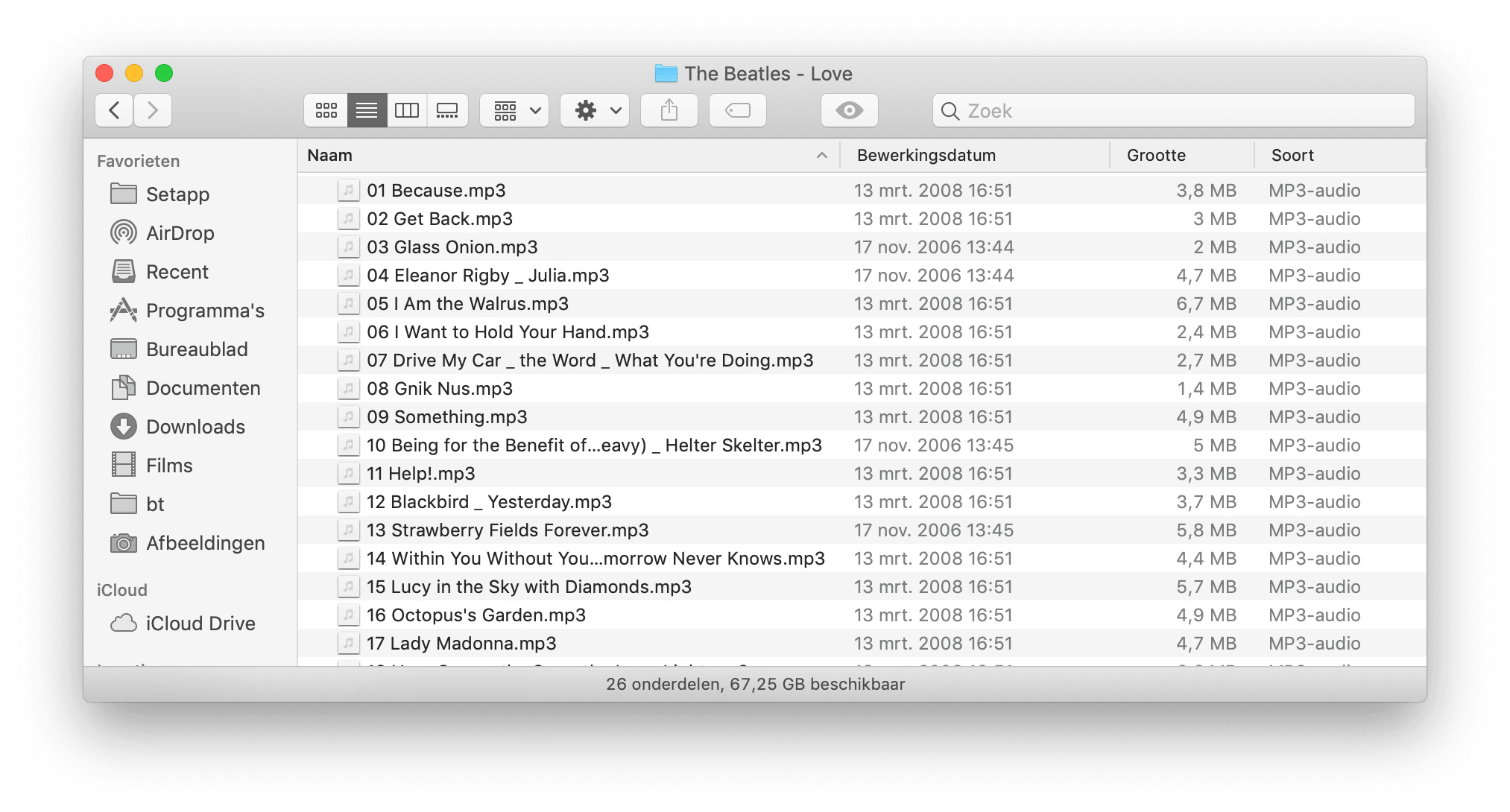Image resolution: width=1510 pixels, height=812 pixels.
Task: Sort by the Bewerkingsdatum column header
Action: 975,155
